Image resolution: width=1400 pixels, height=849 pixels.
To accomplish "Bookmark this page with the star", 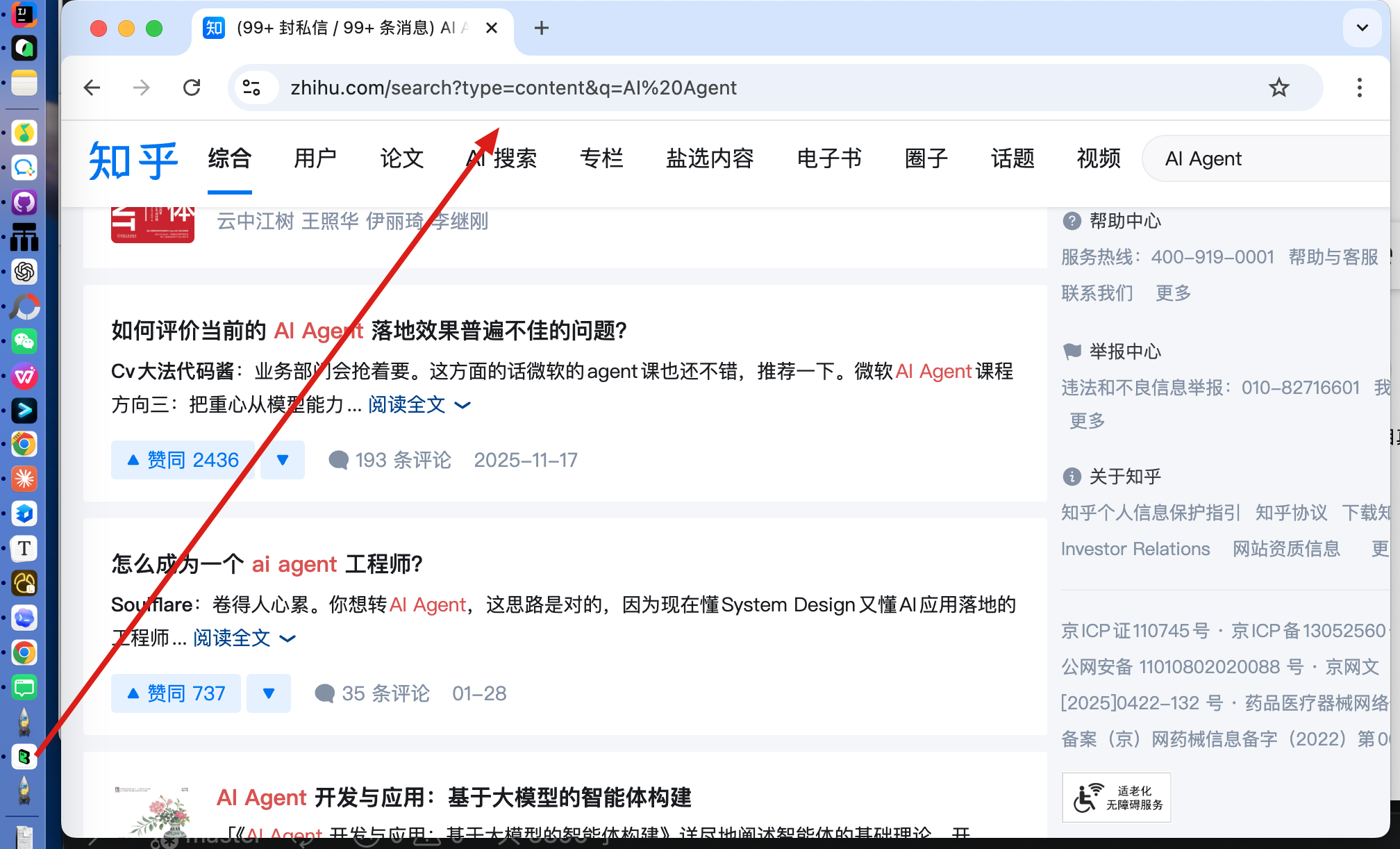I will (1278, 88).
